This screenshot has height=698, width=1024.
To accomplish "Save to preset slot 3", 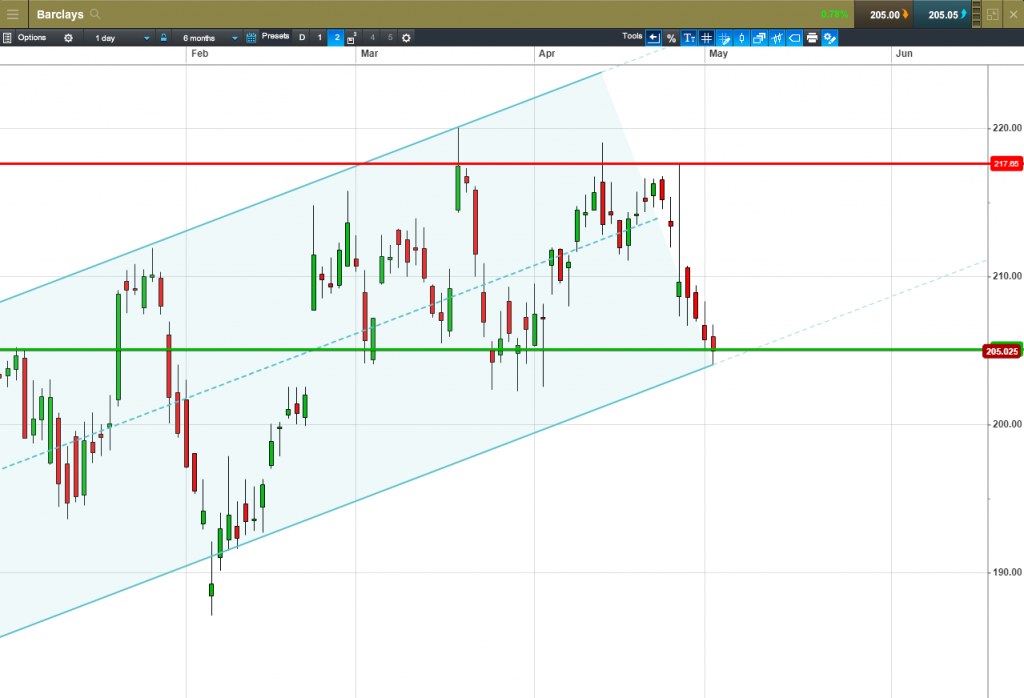I will (x=352, y=38).
